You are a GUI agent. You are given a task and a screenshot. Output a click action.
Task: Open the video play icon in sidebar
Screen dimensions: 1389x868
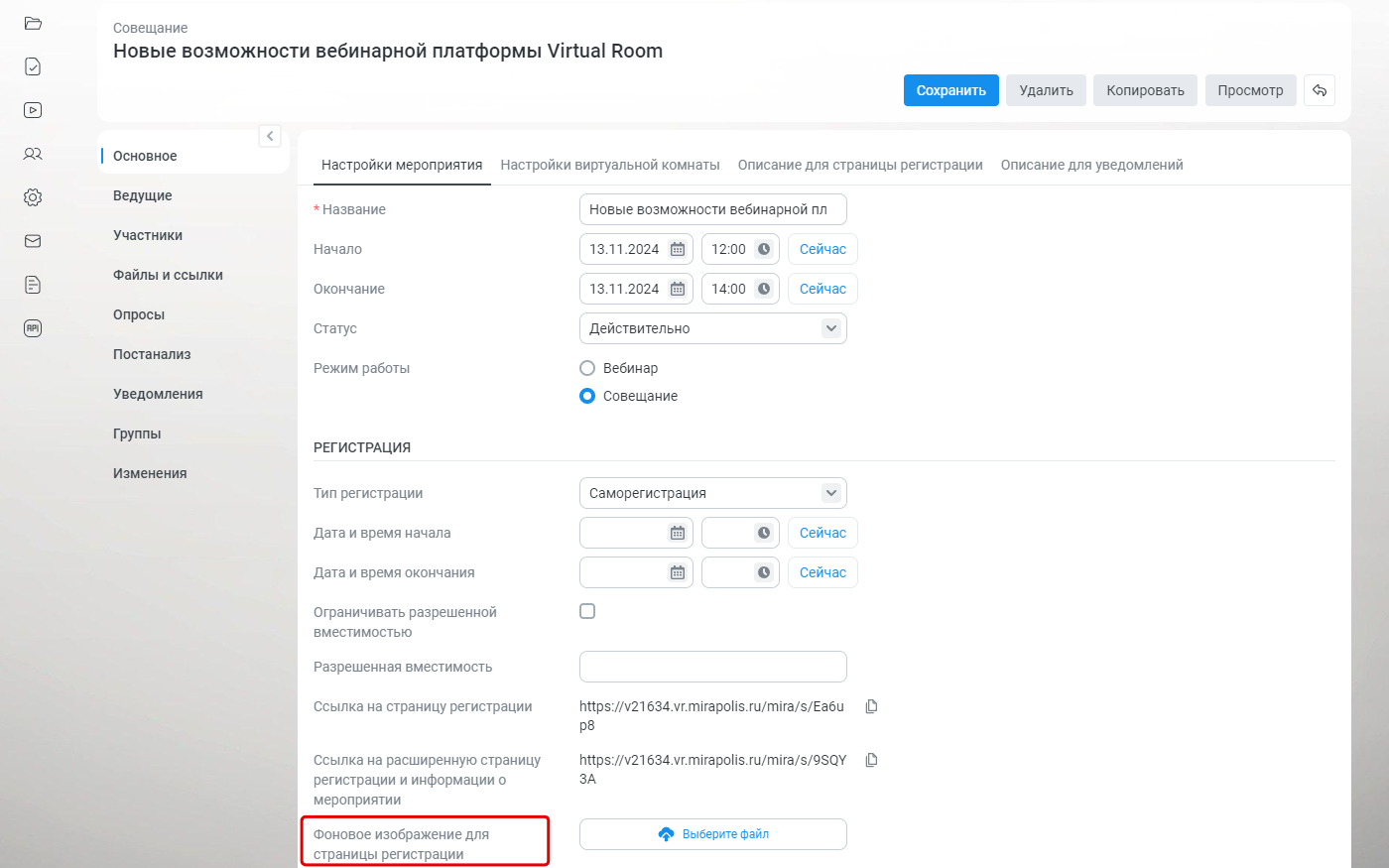[x=33, y=110]
